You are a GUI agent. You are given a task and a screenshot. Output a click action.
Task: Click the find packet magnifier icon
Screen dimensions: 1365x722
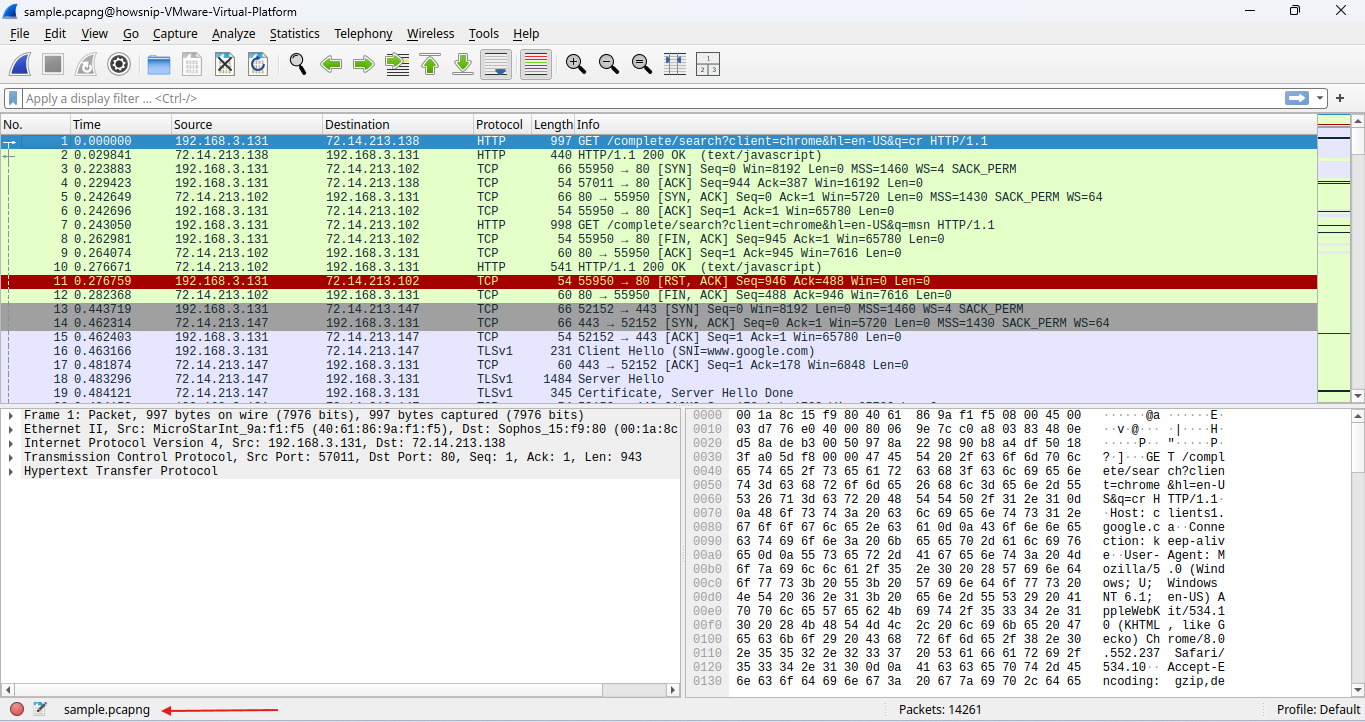tap(298, 64)
